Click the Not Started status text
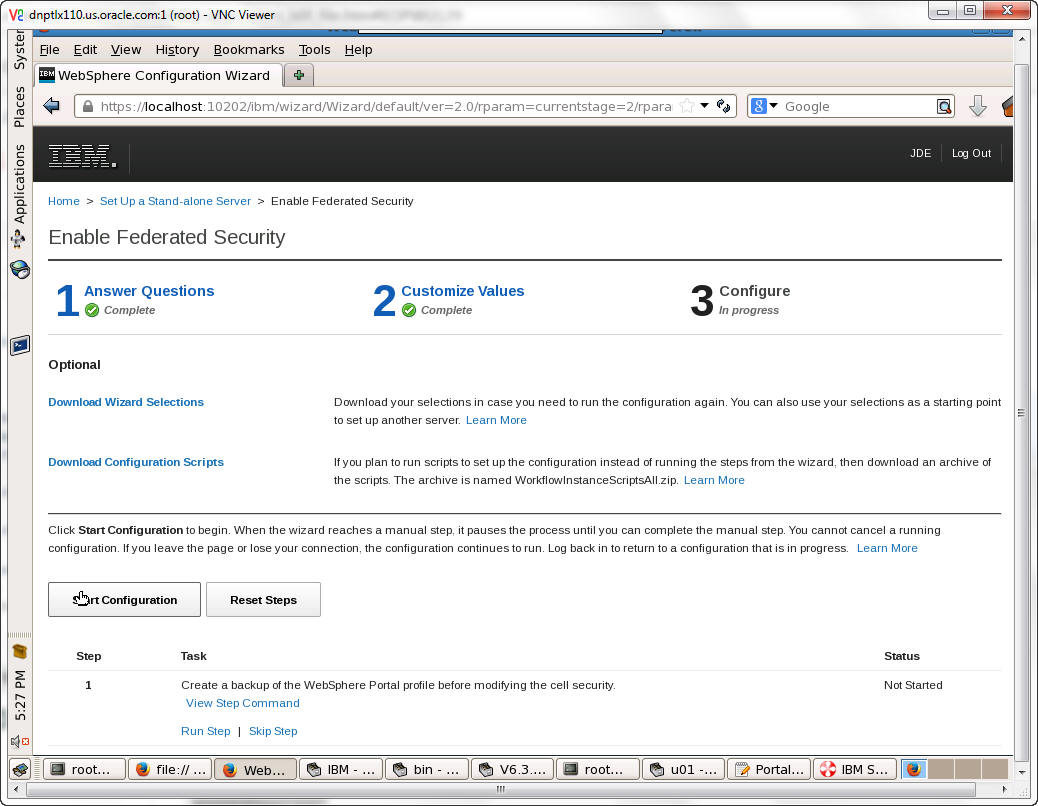The width and height of the screenshot is (1038, 806). (913, 686)
